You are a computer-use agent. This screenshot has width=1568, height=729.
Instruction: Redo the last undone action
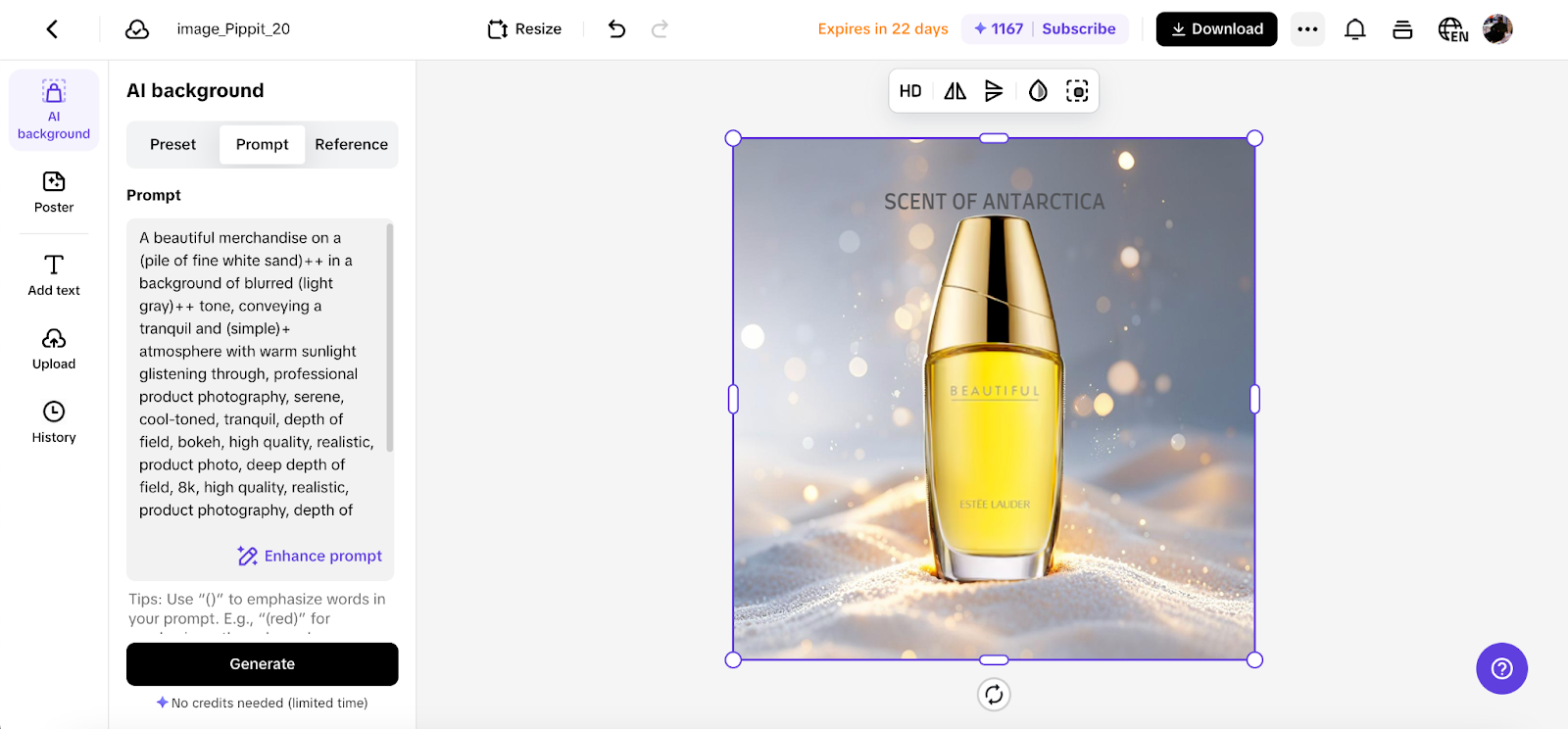pos(660,29)
